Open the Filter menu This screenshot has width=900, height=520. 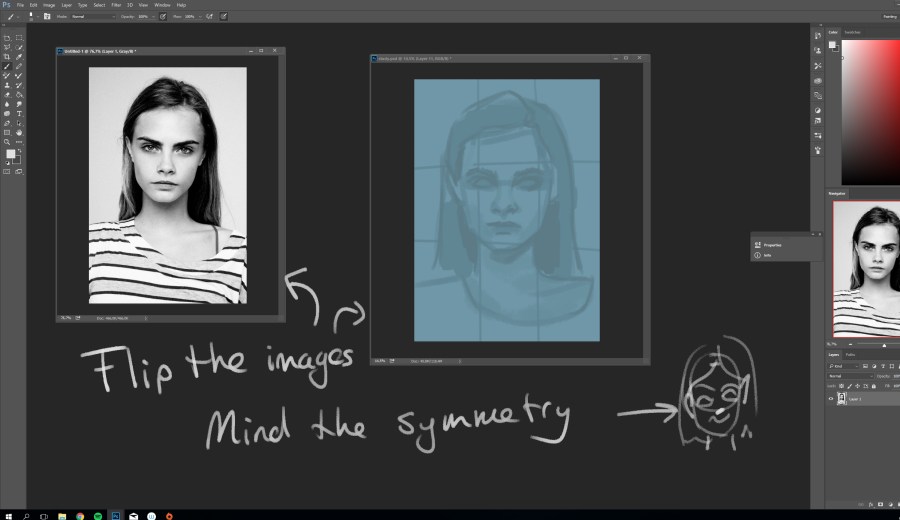coord(115,5)
